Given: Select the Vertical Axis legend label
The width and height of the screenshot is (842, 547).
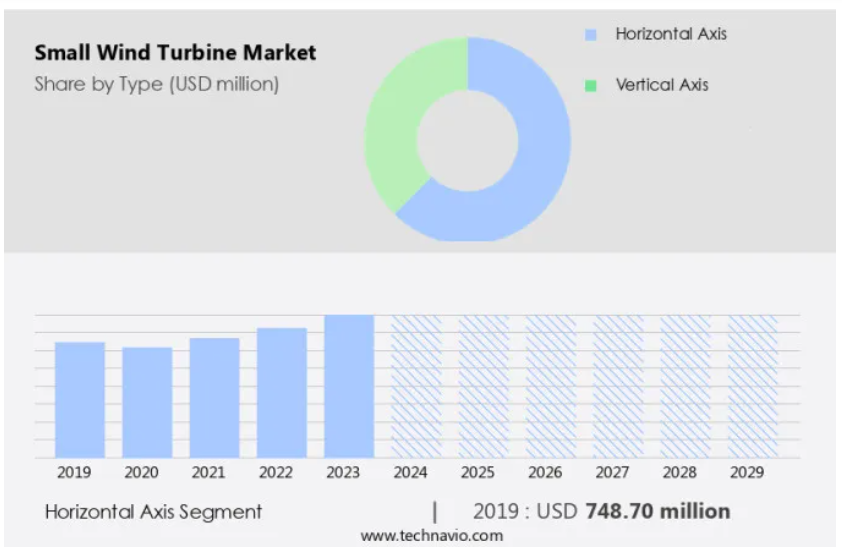Looking at the screenshot, I should pos(662,85).
